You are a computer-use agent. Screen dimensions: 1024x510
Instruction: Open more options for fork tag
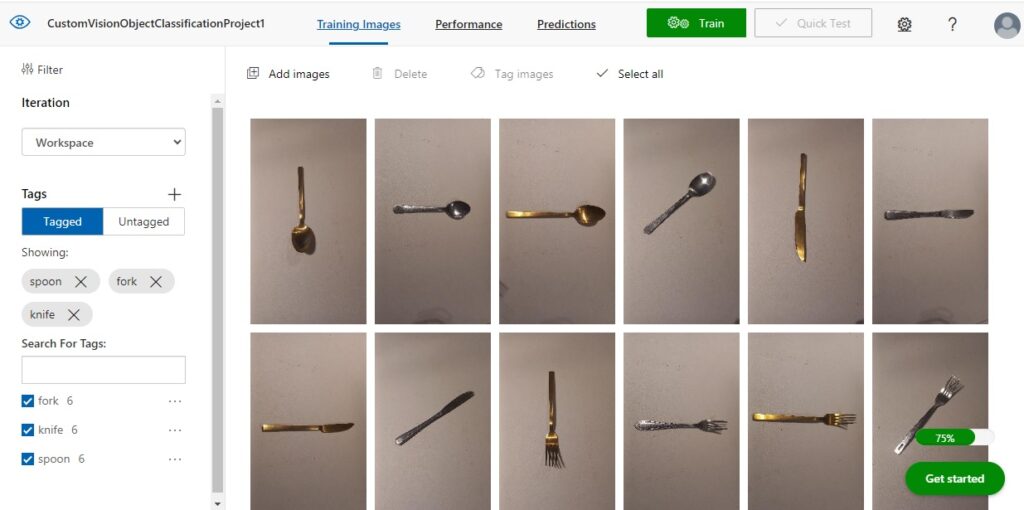(x=174, y=401)
